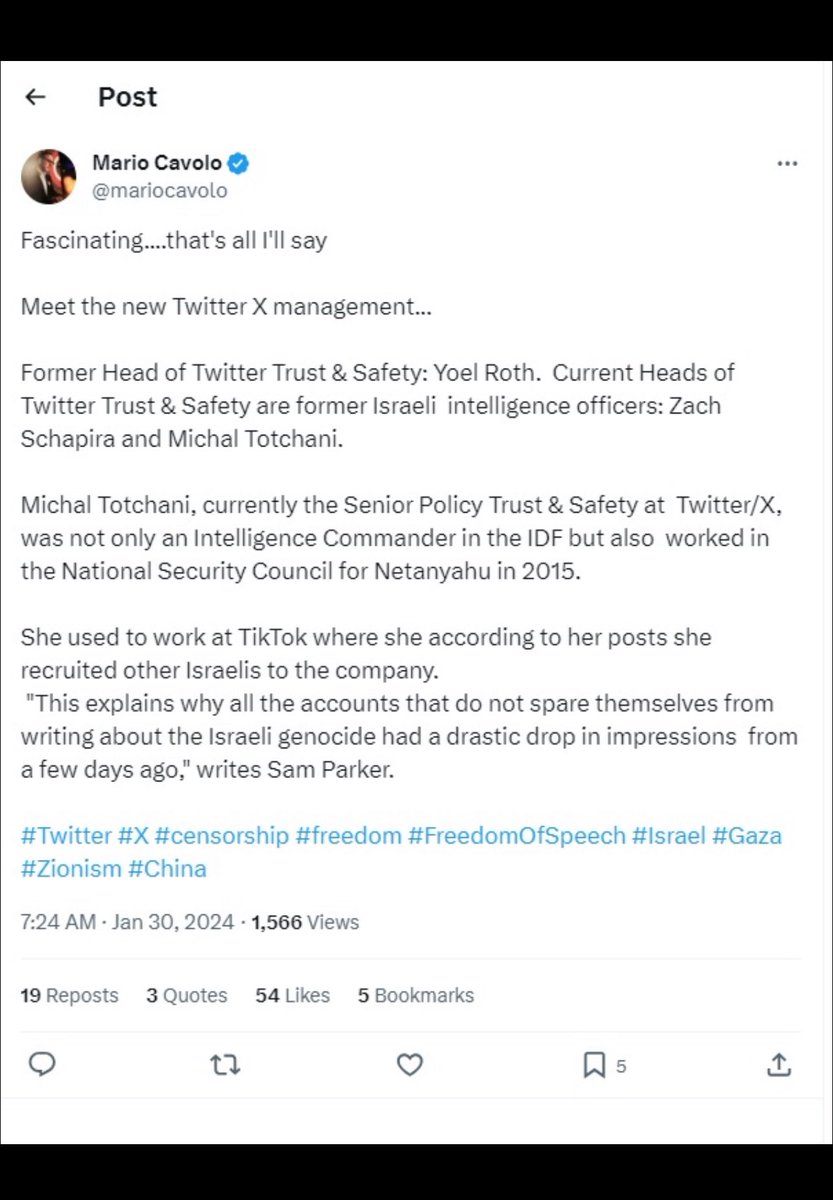Toggle the bookmark icon
This screenshot has width=833, height=1200.
(x=594, y=1065)
